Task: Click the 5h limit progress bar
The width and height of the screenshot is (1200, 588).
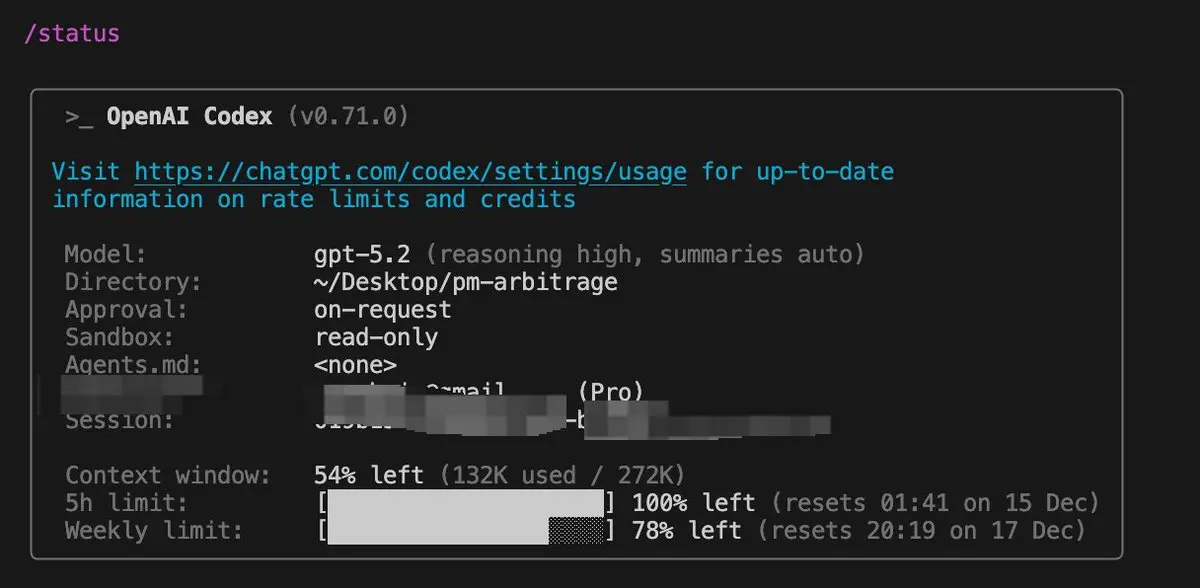Action: pyautogui.click(x=466, y=502)
